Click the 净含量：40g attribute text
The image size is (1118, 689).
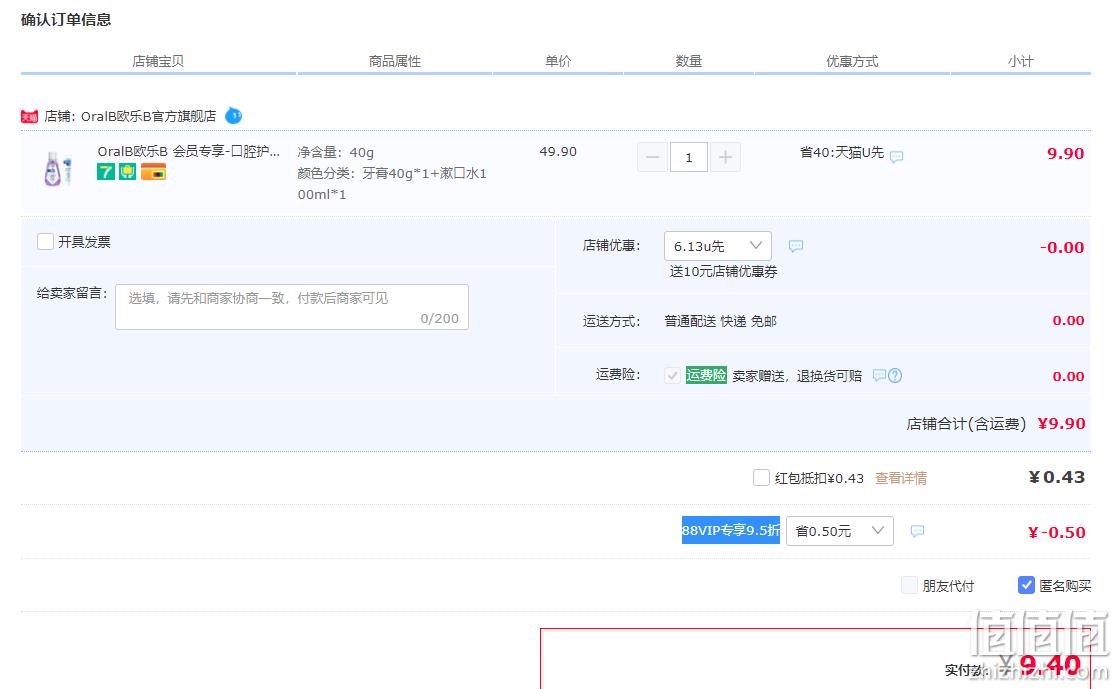(x=335, y=152)
